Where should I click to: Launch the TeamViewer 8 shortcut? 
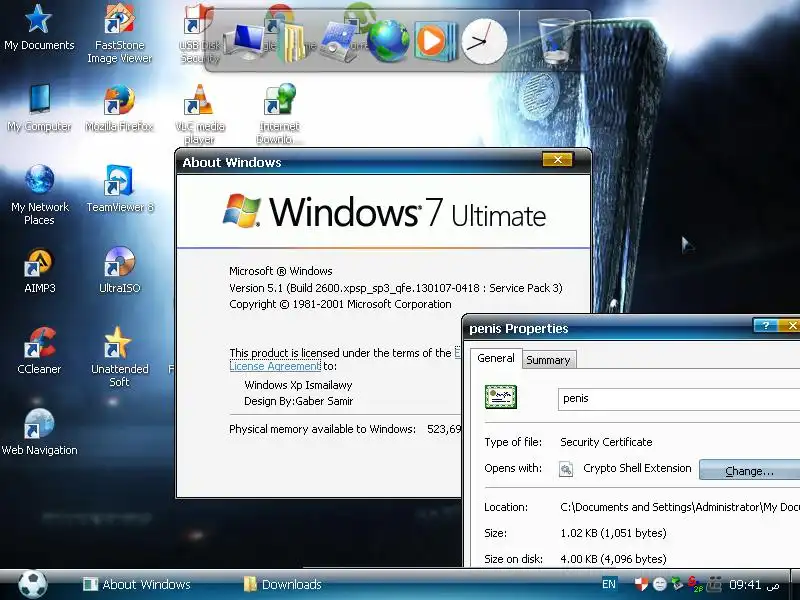click(119, 189)
